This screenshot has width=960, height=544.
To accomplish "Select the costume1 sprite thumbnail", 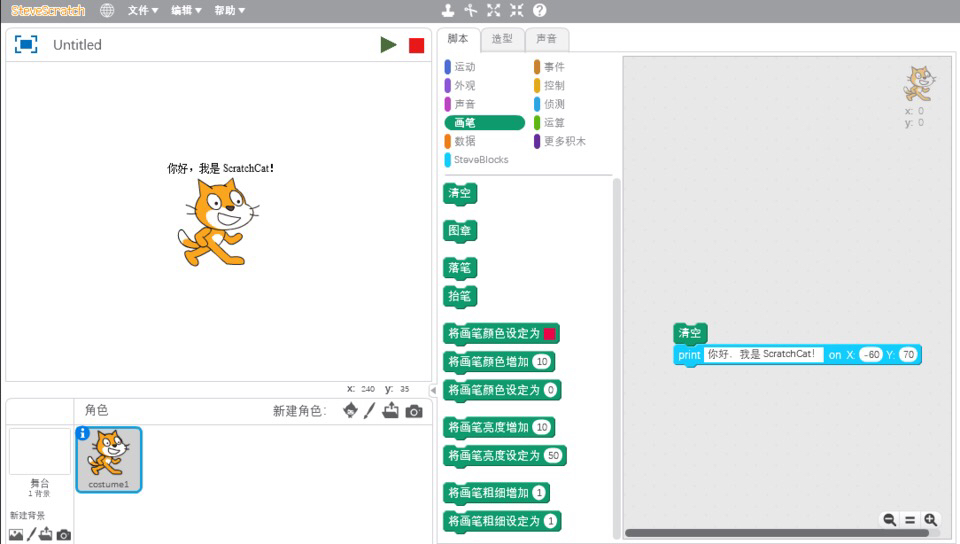I will click(108, 460).
